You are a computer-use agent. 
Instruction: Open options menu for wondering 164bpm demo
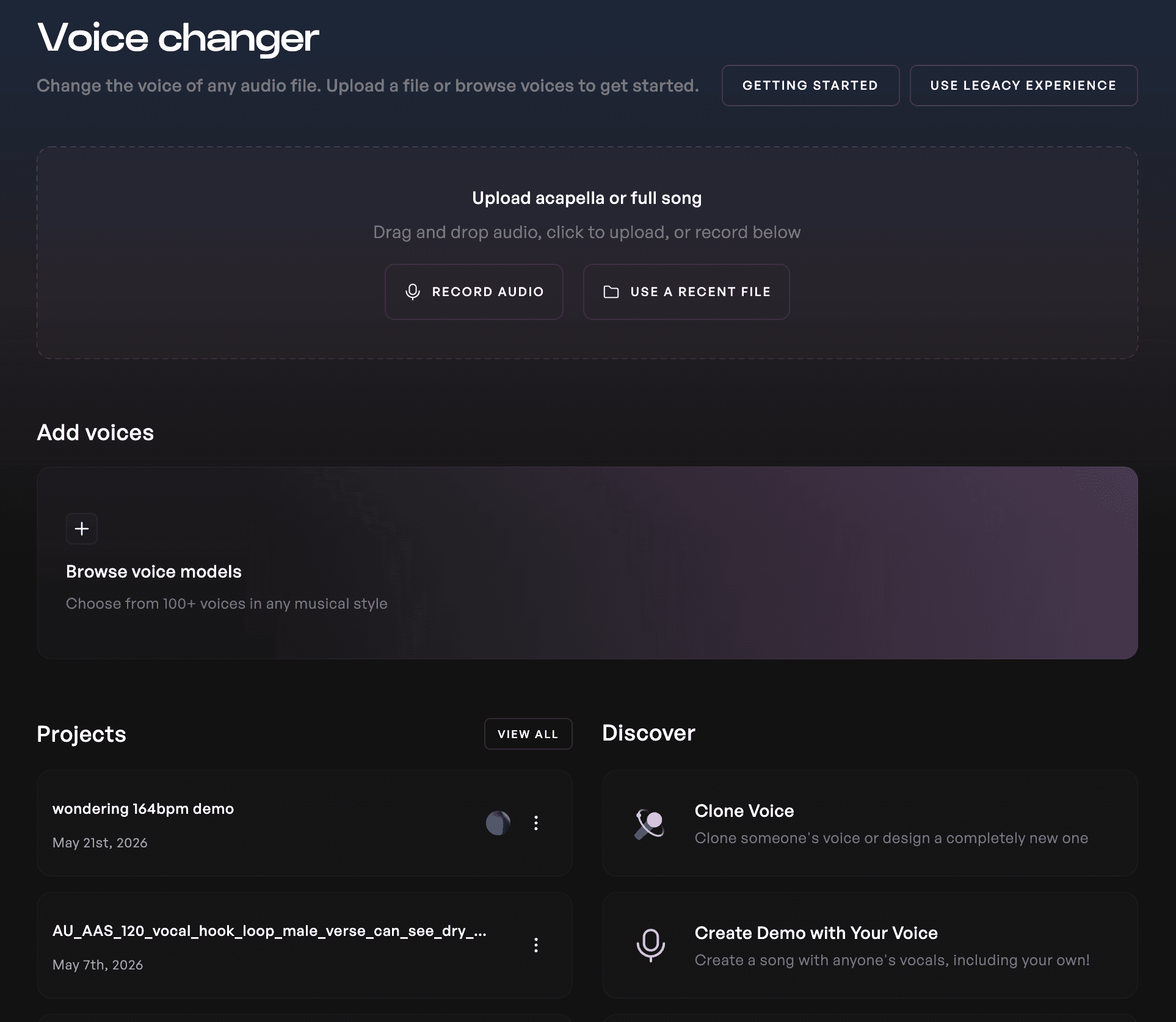(536, 823)
